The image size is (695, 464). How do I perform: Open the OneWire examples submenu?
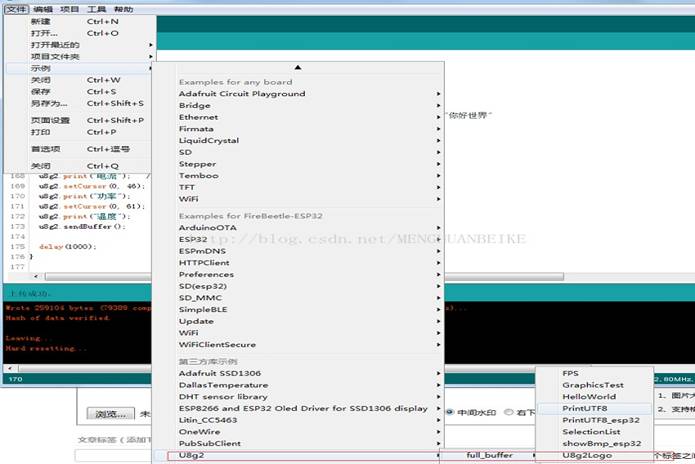point(298,432)
